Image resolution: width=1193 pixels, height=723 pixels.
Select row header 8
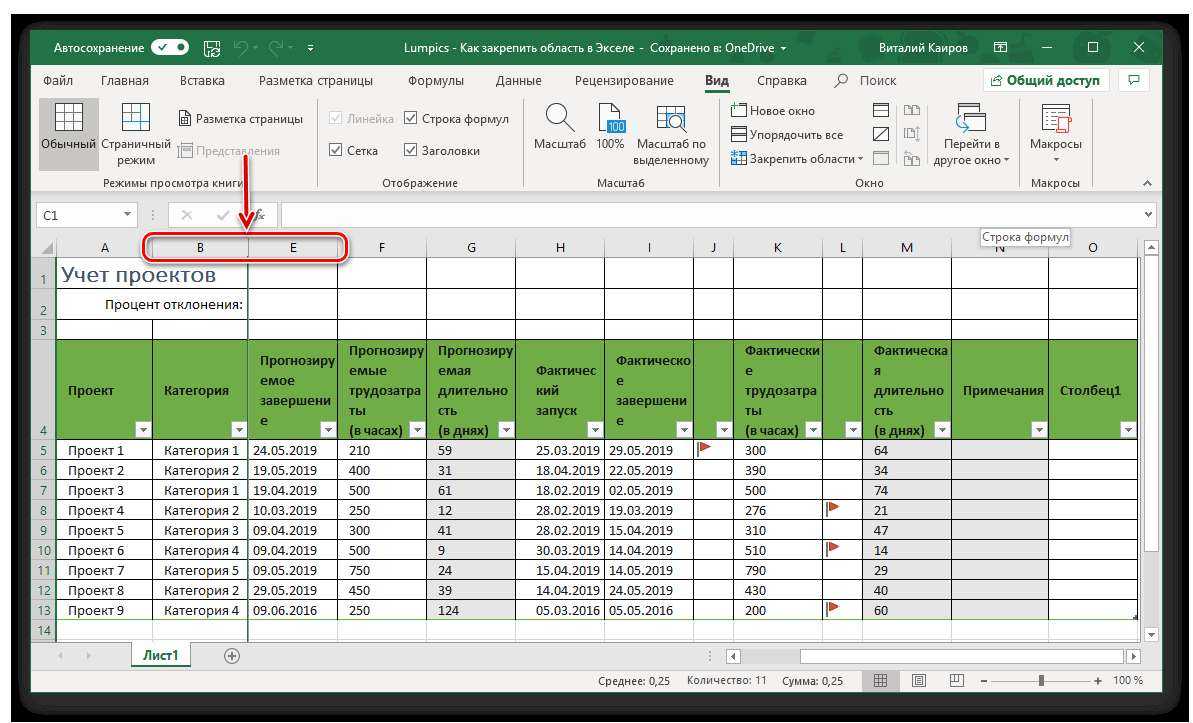pyautogui.click(x=43, y=511)
